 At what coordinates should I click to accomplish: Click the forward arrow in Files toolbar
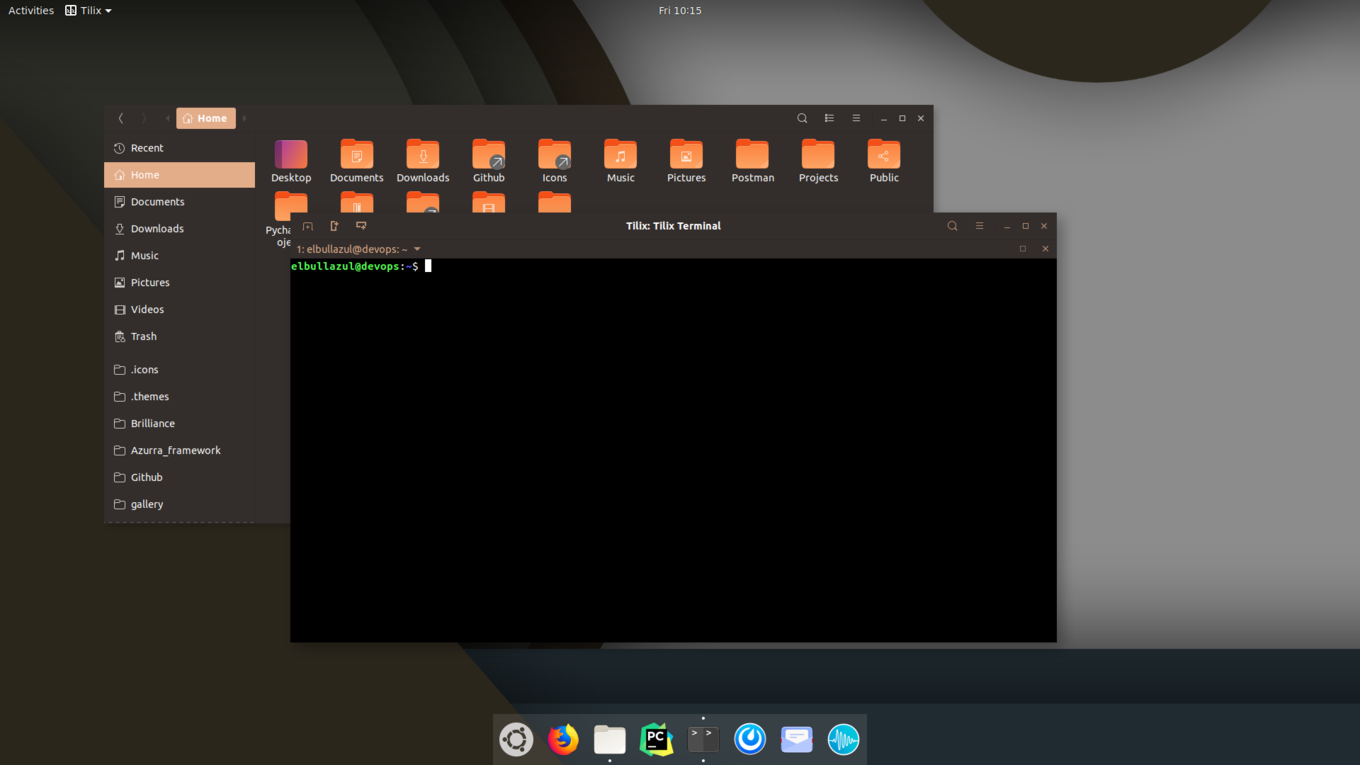[144, 118]
